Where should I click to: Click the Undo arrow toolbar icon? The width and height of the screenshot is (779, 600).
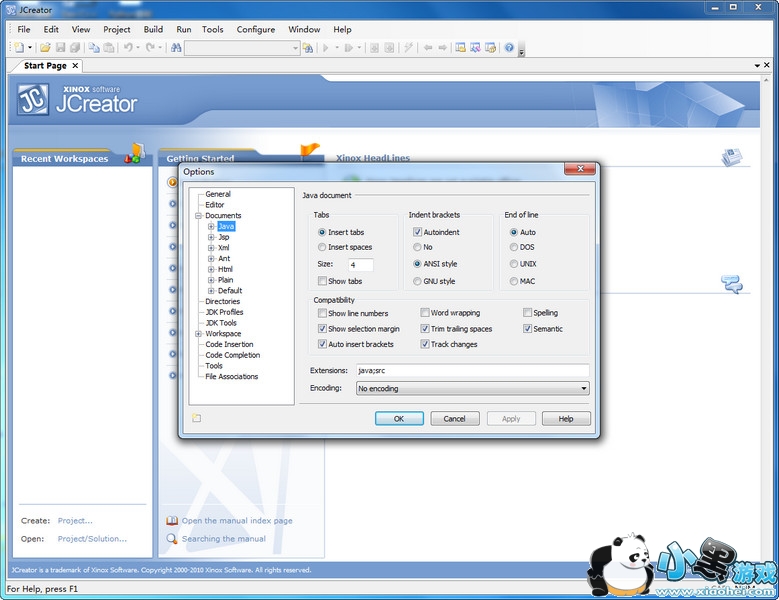pyautogui.click(x=128, y=48)
